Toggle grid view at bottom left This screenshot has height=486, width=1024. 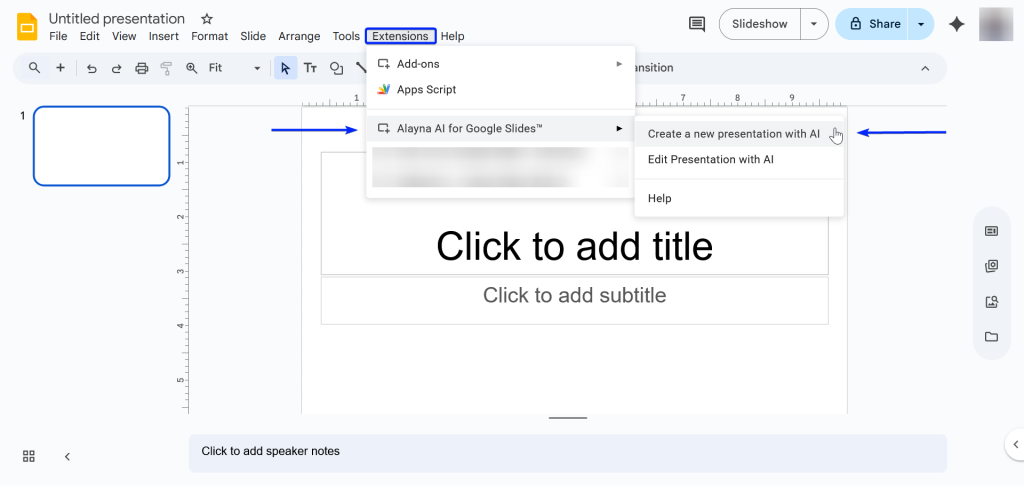click(x=29, y=456)
